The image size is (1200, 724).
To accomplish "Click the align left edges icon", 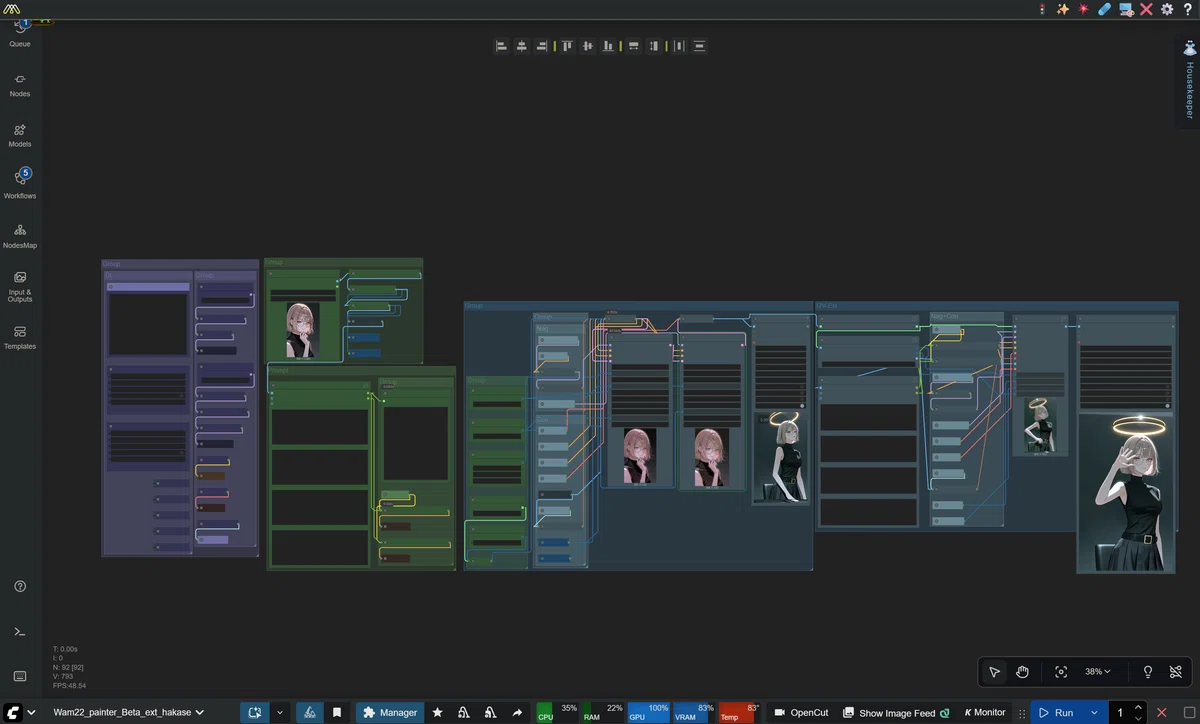I will click(x=501, y=46).
